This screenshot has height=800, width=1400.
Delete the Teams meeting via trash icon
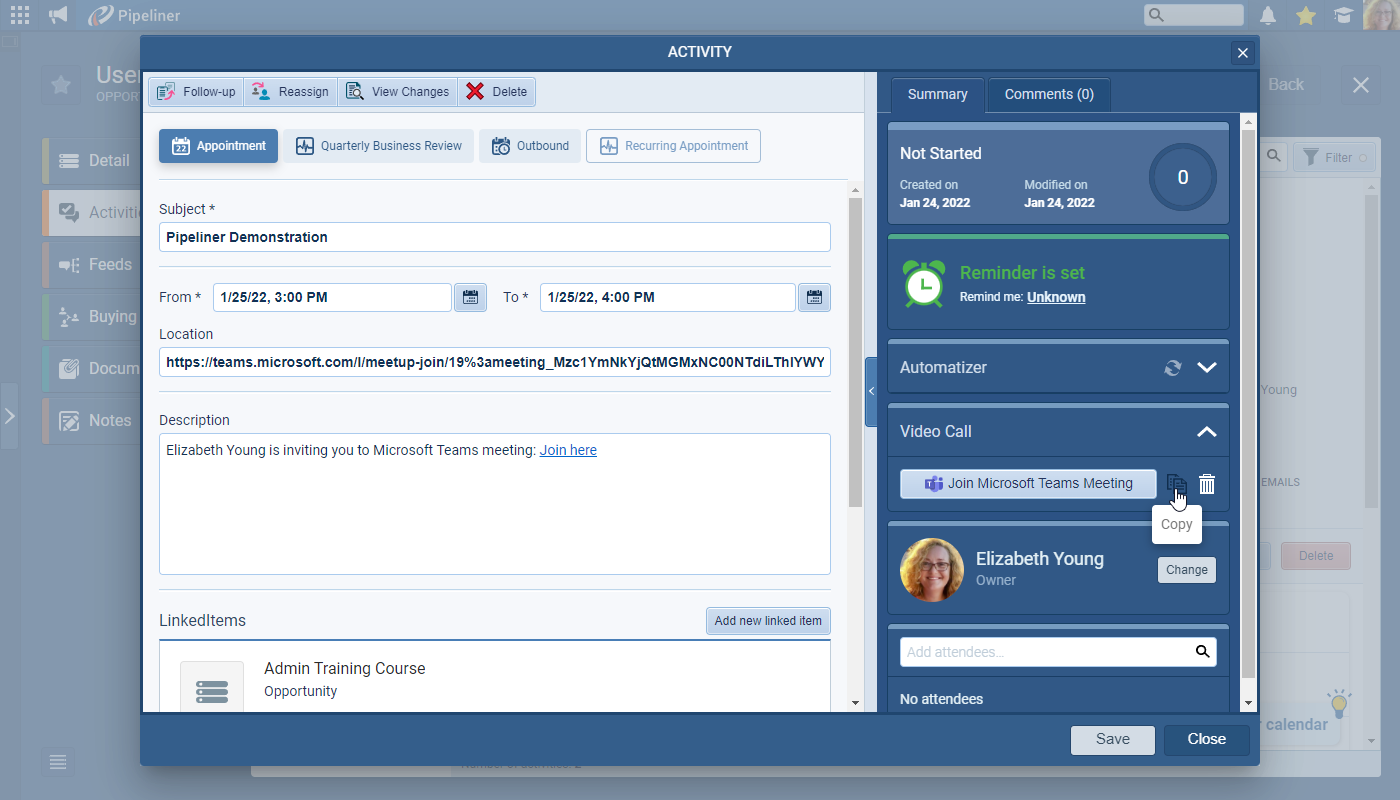point(1207,484)
